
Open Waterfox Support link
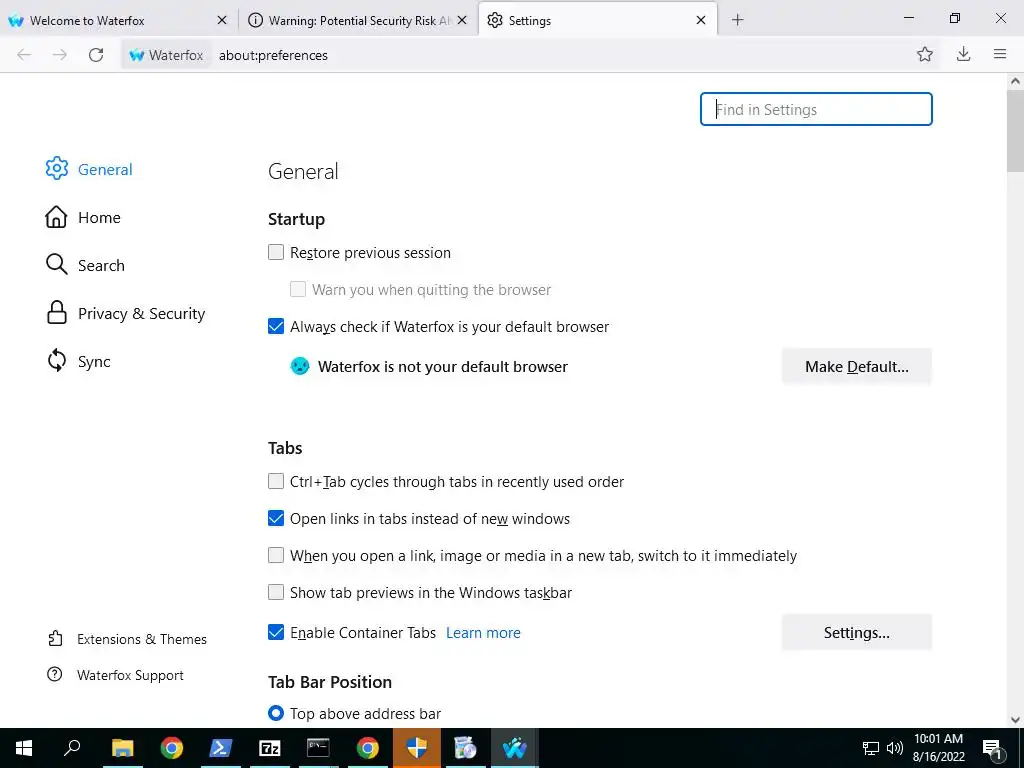[116, 675]
